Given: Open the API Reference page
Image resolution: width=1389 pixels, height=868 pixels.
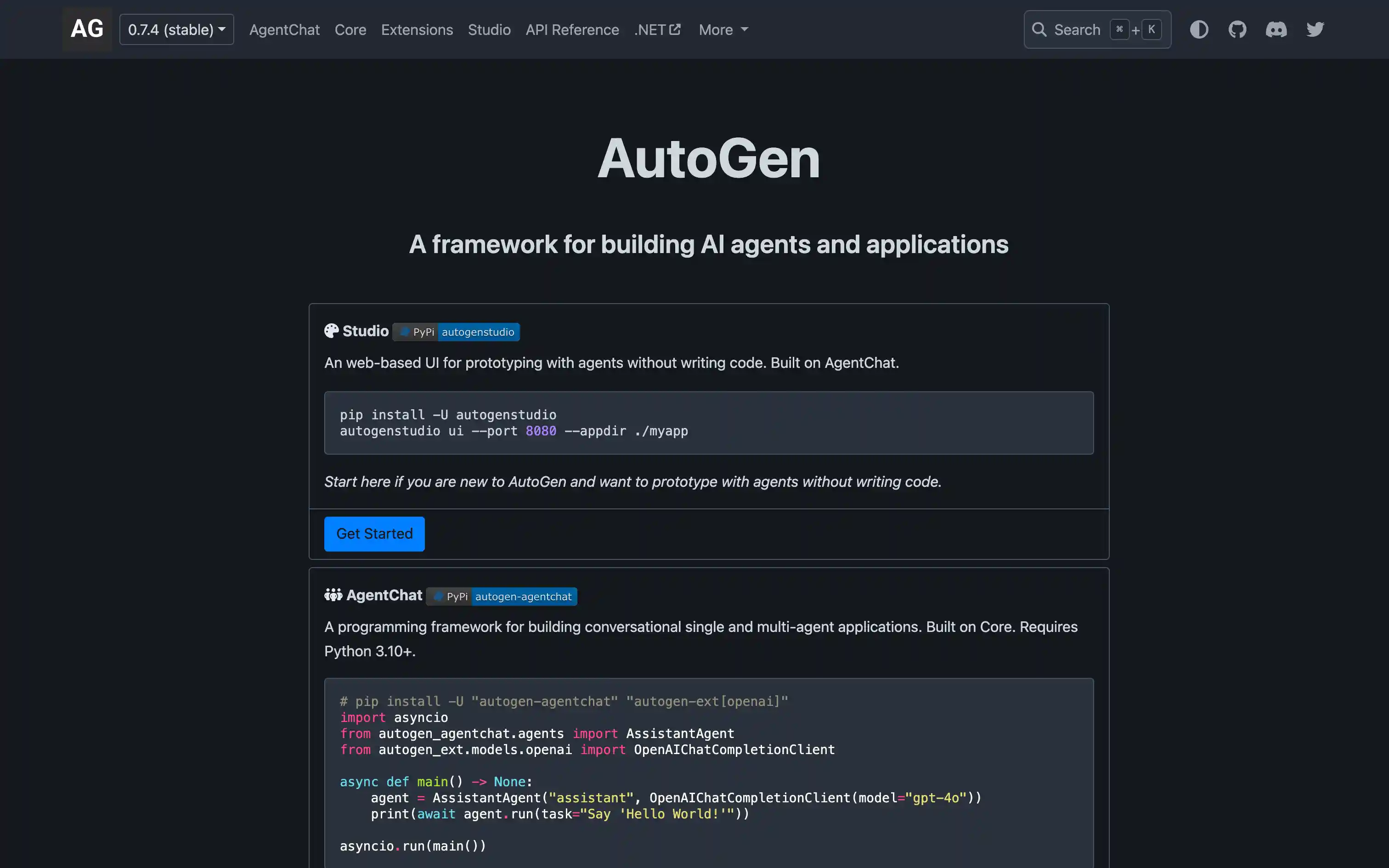Looking at the screenshot, I should pyautogui.click(x=572, y=29).
